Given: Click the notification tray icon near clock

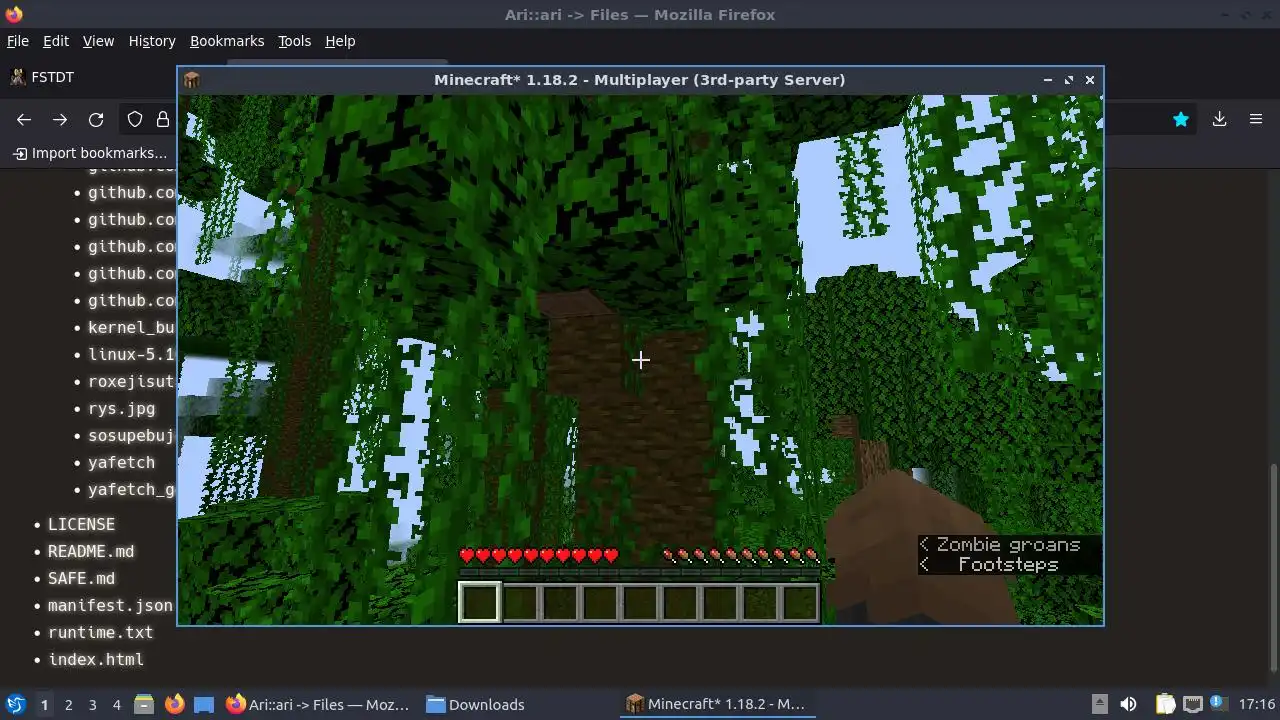Looking at the screenshot, I should coord(1217,703).
